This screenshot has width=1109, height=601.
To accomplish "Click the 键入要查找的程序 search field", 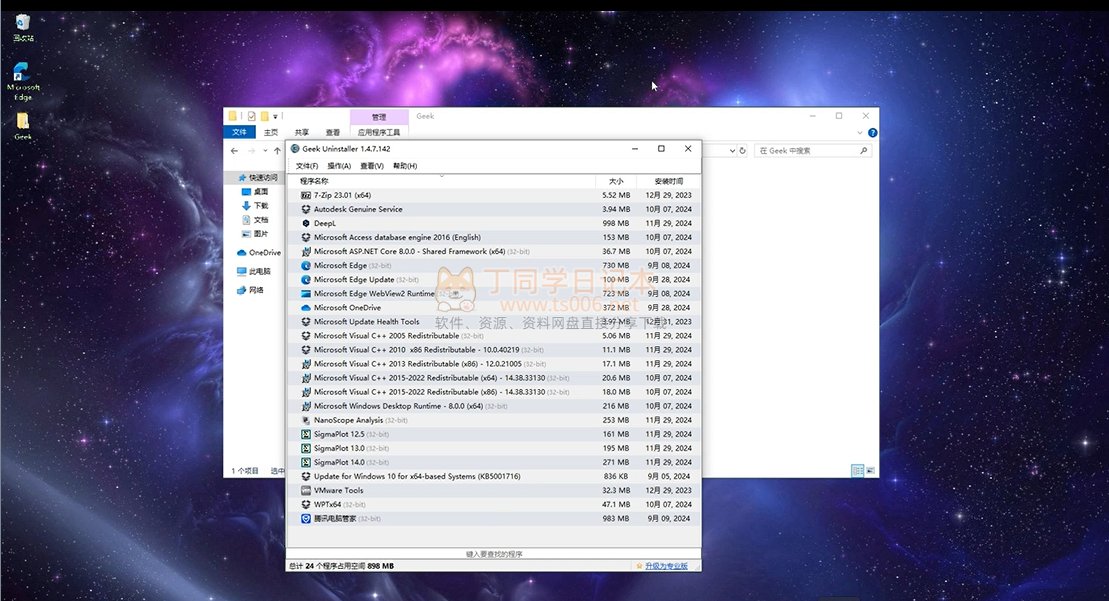I will click(493, 553).
